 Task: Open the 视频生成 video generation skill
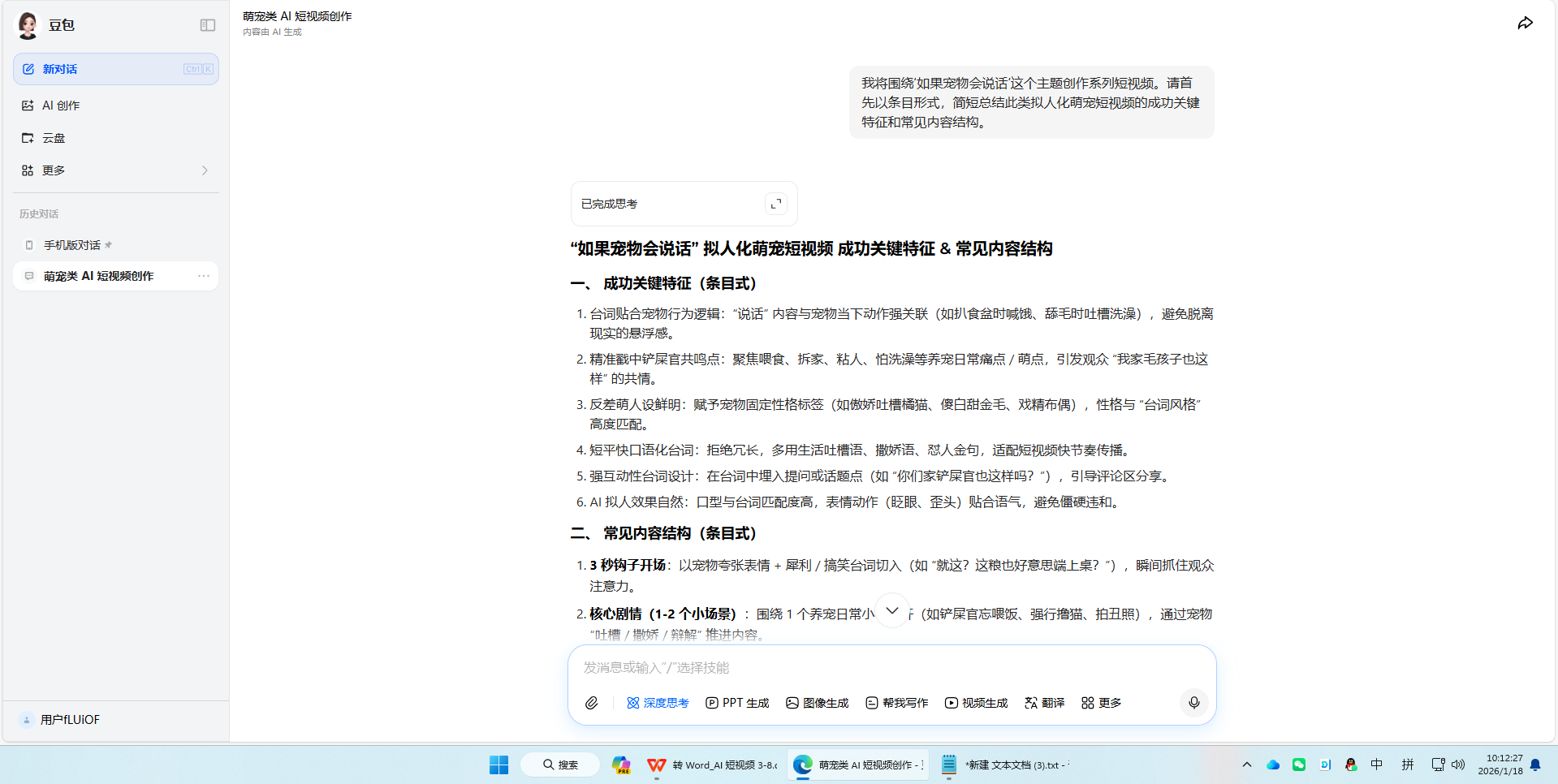point(975,703)
